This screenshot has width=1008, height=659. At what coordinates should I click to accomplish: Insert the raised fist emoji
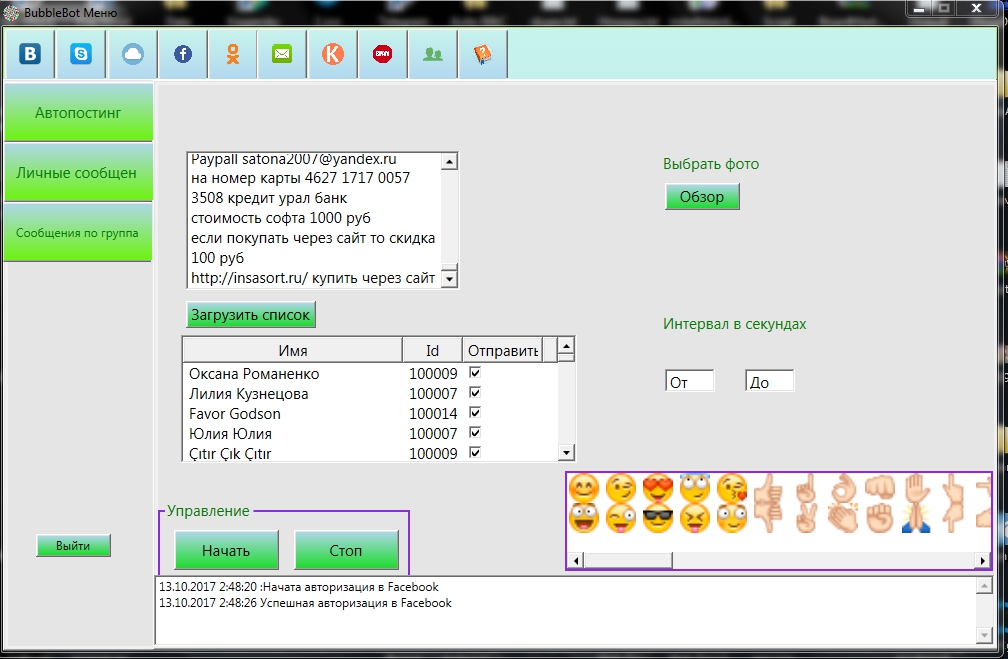pyautogui.click(x=880, y=518)
